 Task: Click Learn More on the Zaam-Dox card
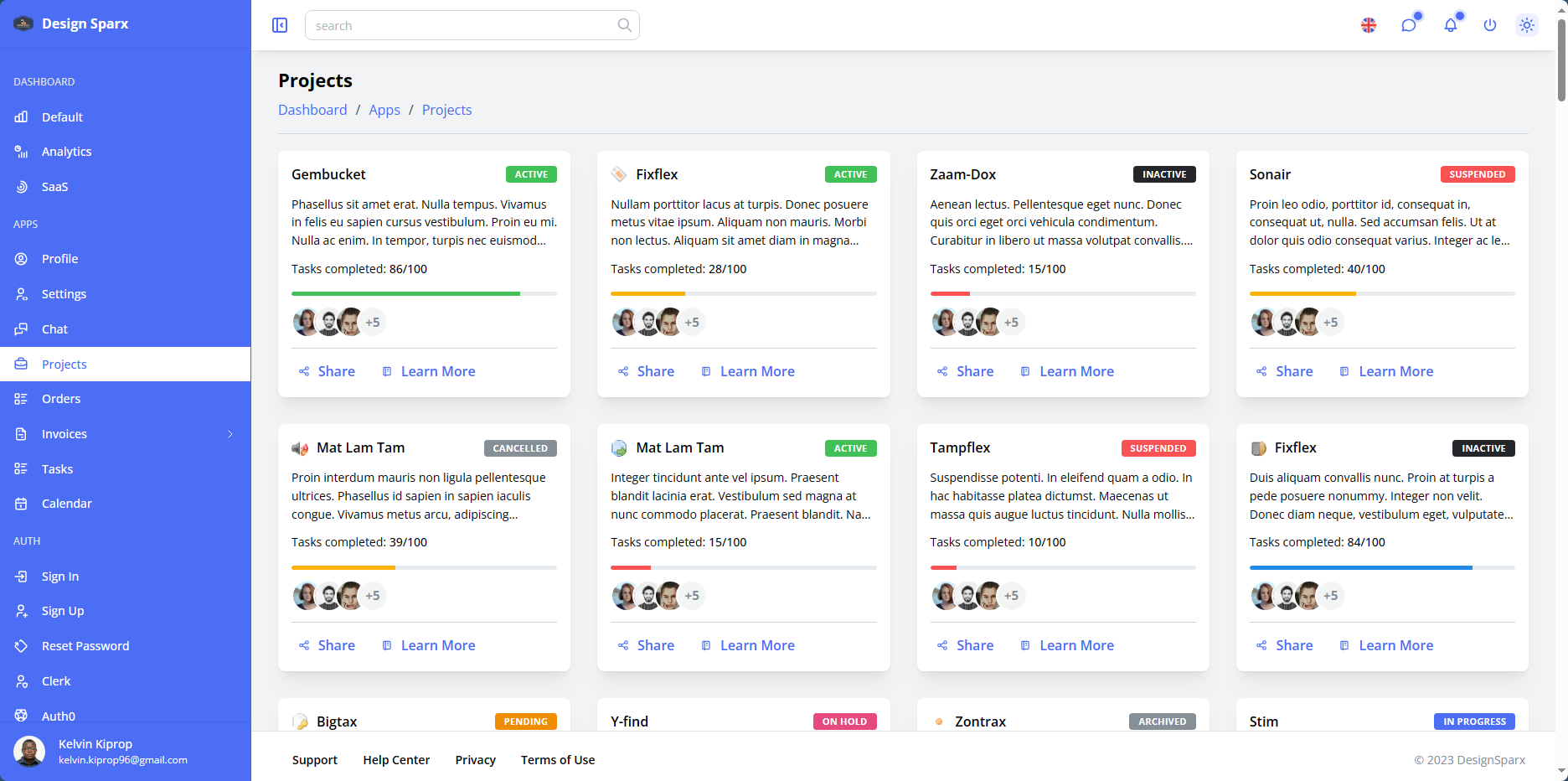pos(1075,371)
